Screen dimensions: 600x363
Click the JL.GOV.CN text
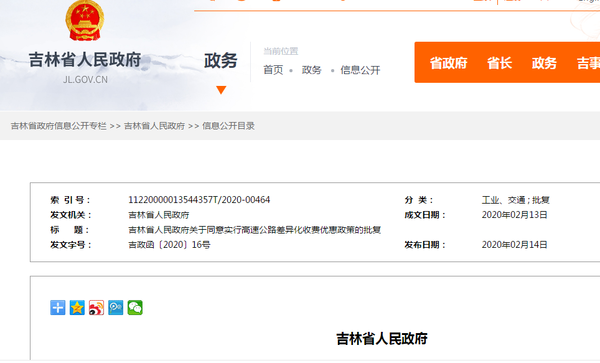85,80
